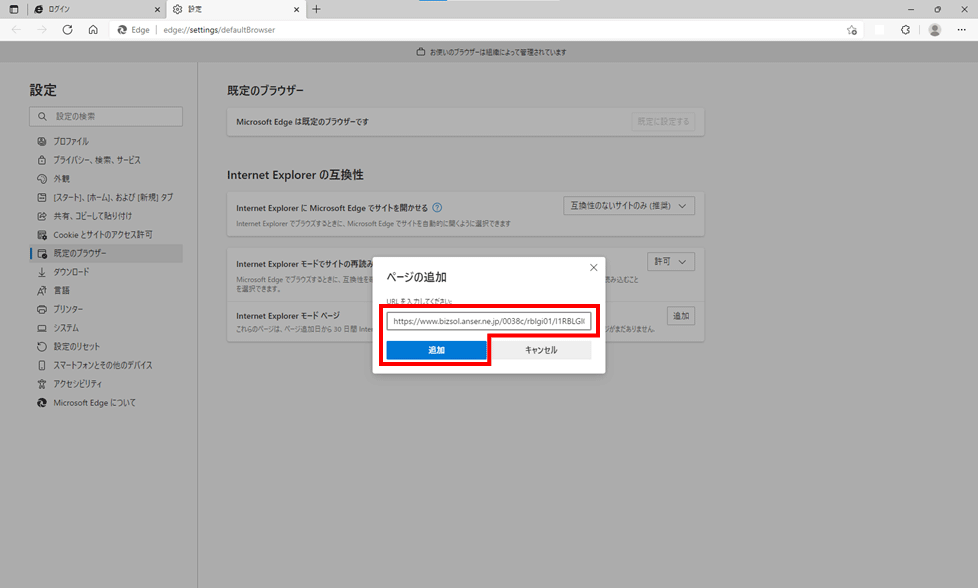Click the lock icon beside プライバシー

pyautogui.click(x=42, y=160)
